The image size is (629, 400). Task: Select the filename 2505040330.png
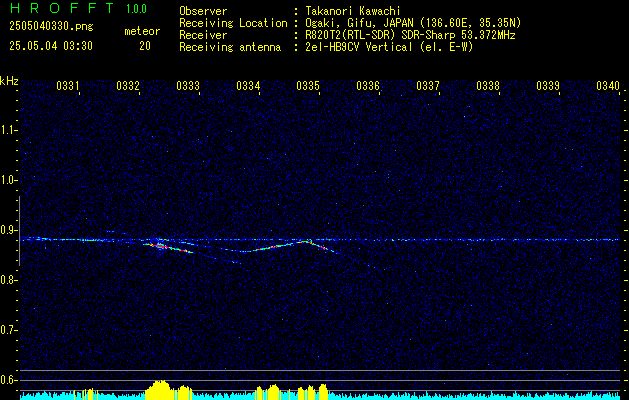coord(51,27)
